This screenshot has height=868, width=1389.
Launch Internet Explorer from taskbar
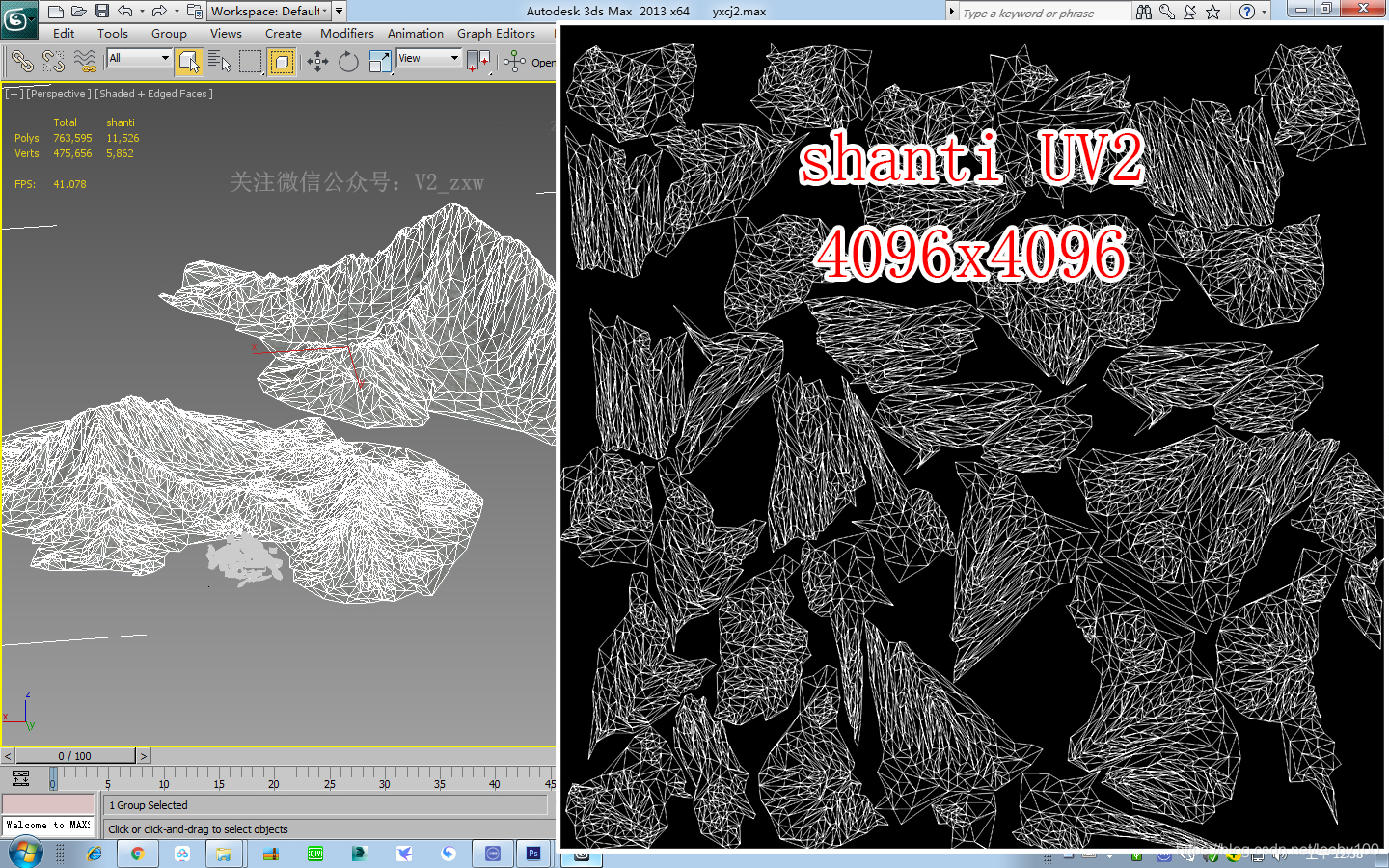coord(94,854)
